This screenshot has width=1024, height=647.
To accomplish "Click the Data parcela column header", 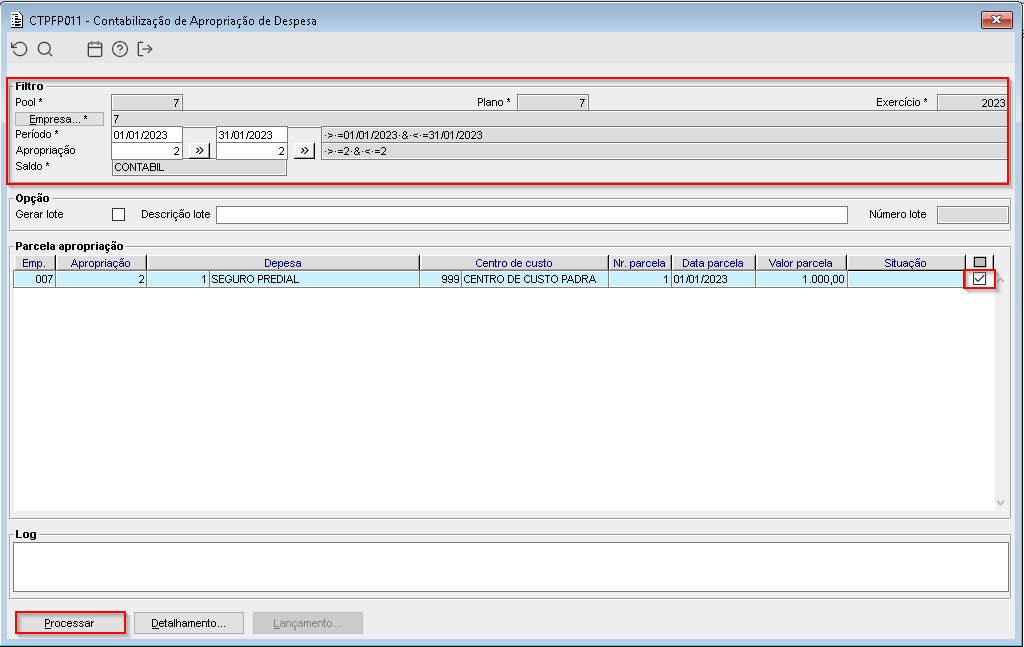I will tap(713, 262).
